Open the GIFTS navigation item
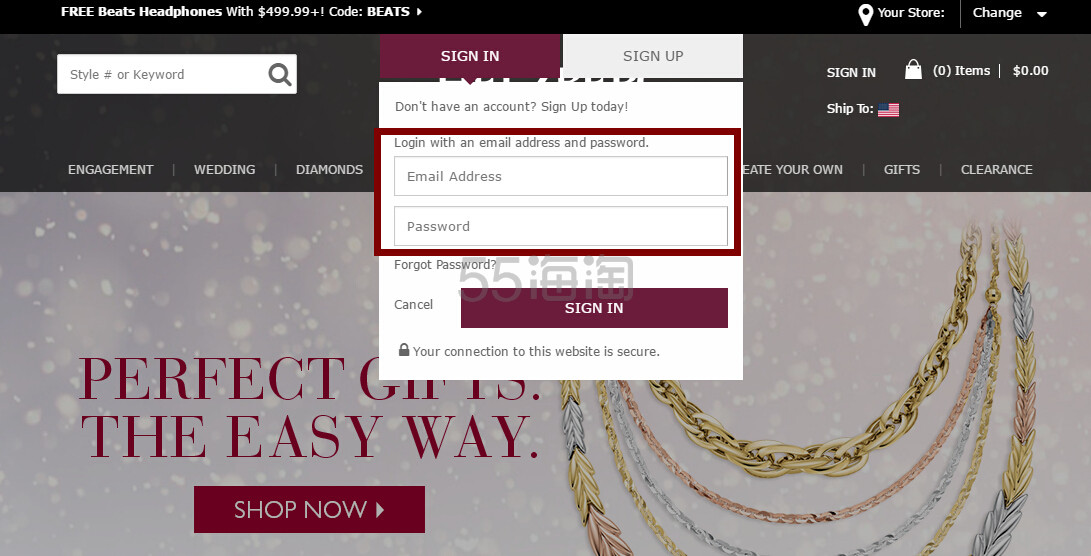1091x556 pixels. click(x=902, y=170)
